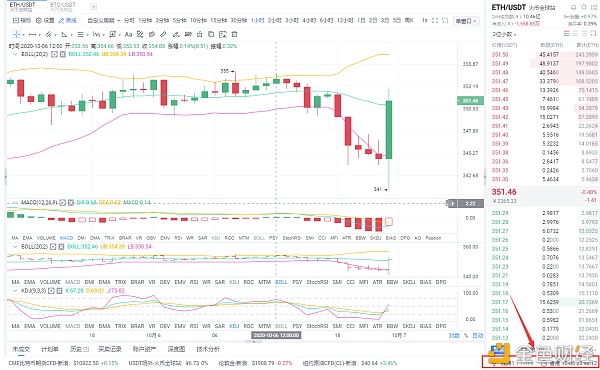The height and width of the screenshot is (370, 600).
Task: Select the crosshair cursor tool
Action: coord(16,34)
